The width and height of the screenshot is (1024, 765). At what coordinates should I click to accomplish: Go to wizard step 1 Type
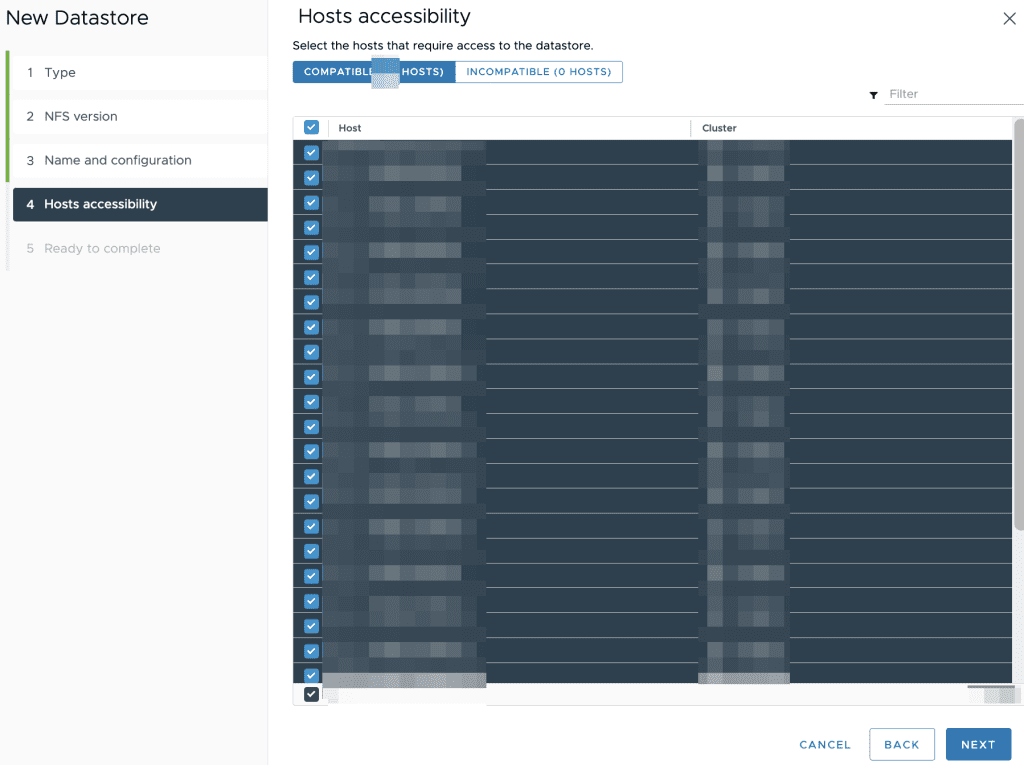(140, 73)
